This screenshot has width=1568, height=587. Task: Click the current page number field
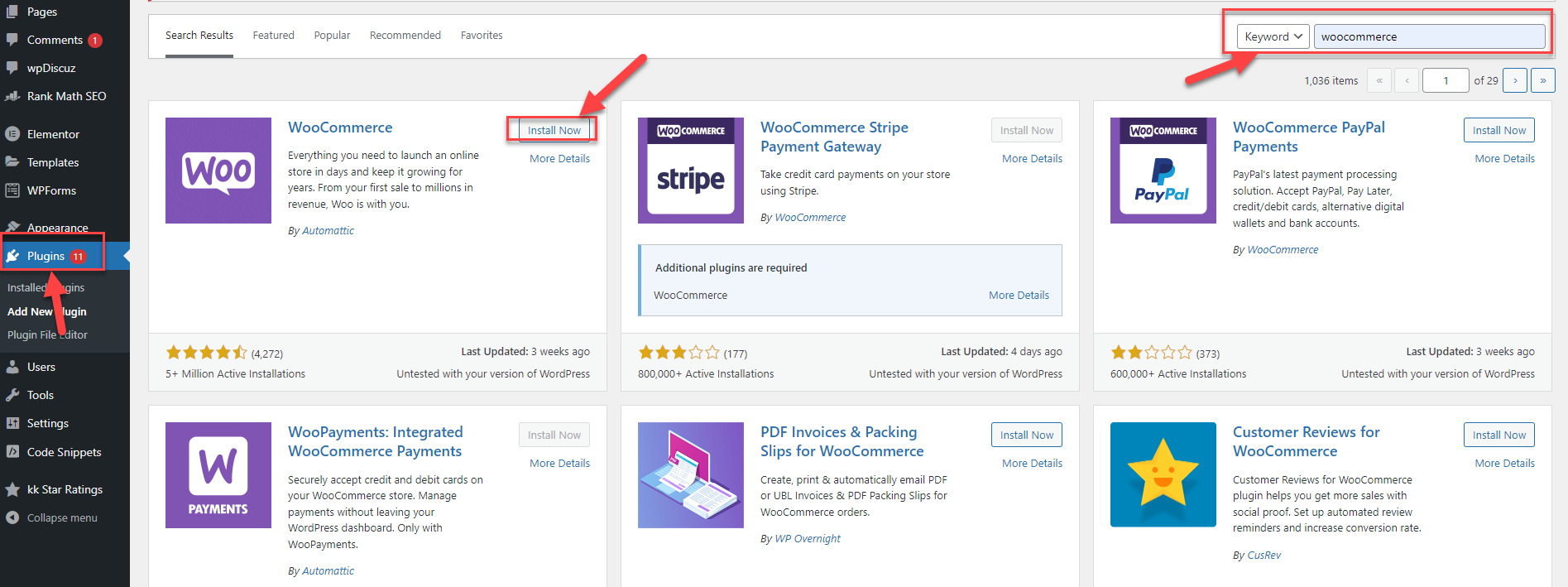click(1446, 80)
